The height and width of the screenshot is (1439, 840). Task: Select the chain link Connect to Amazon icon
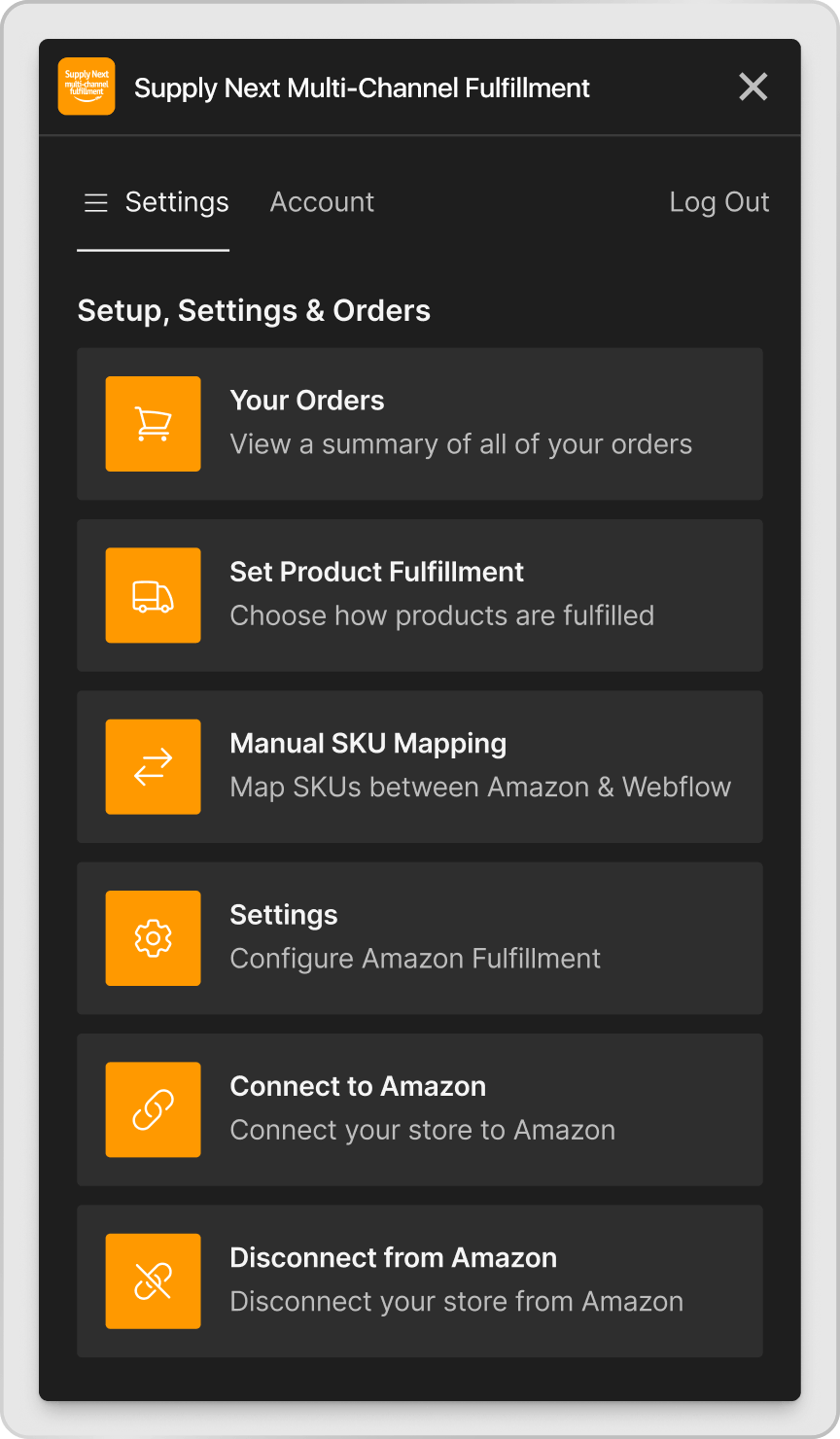pos(153,1109)
